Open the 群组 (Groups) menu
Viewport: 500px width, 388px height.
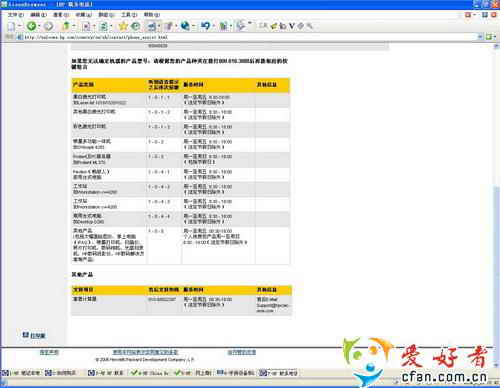point(106,15)
